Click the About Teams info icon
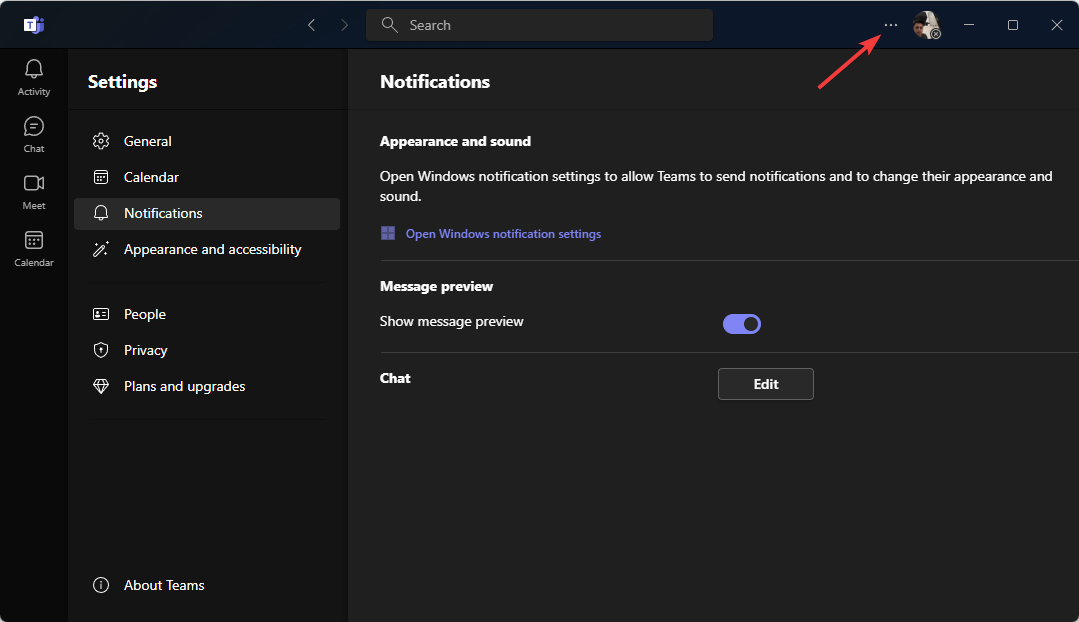The height and width of the screenshot is (622, 1079). pos(101,585)
